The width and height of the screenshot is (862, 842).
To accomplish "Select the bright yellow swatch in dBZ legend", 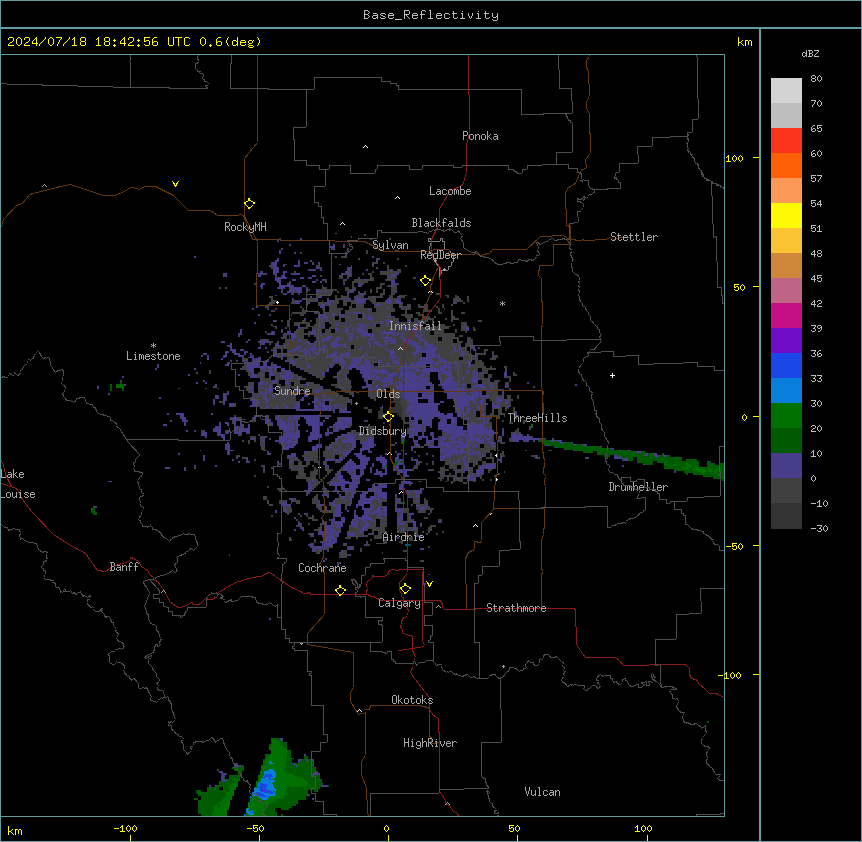I will coord(786,215).
